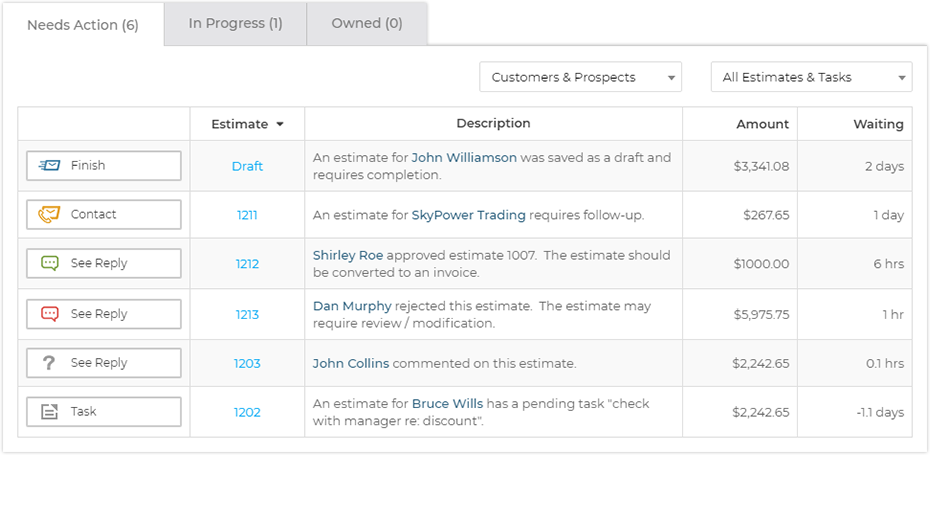The image size is (930, 515).
Task: Click the Estimate column sort arrow
Action: (280, 125)
